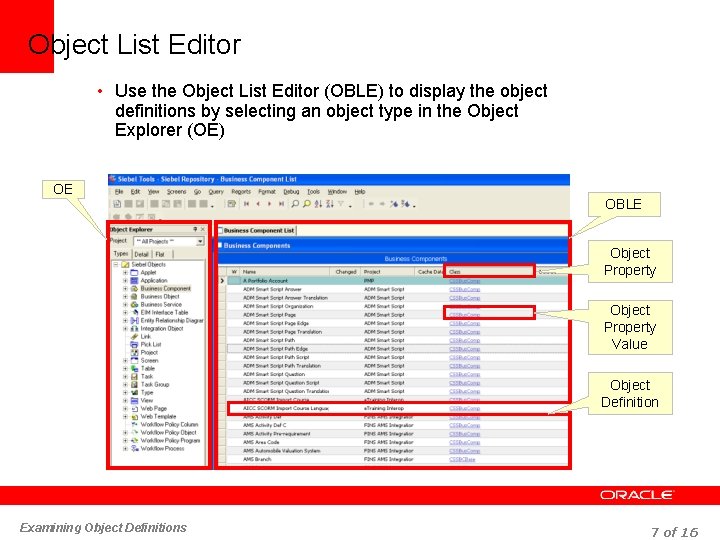Select Entity Relationship Diagram tree item
This screenshot has width=720, height=540.
(x=172, y=321)
